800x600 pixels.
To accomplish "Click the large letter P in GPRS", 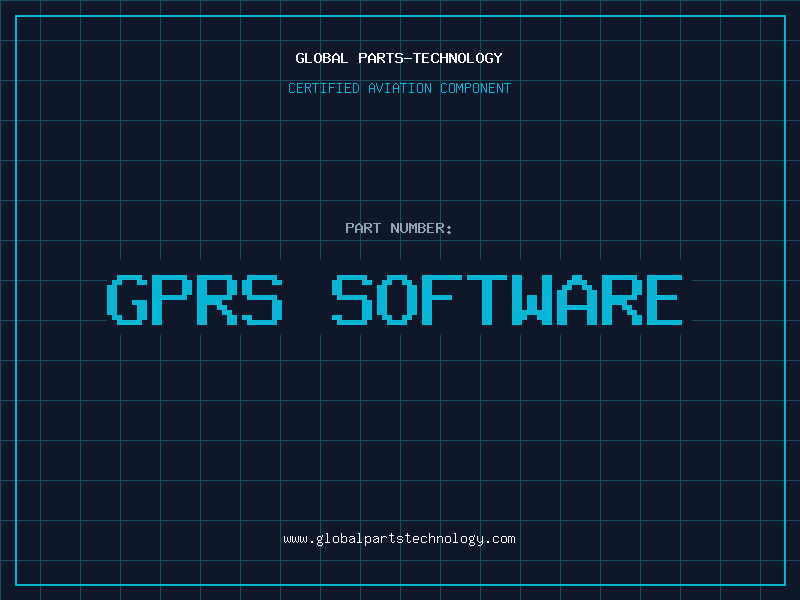I will click(x=172, y=299).
